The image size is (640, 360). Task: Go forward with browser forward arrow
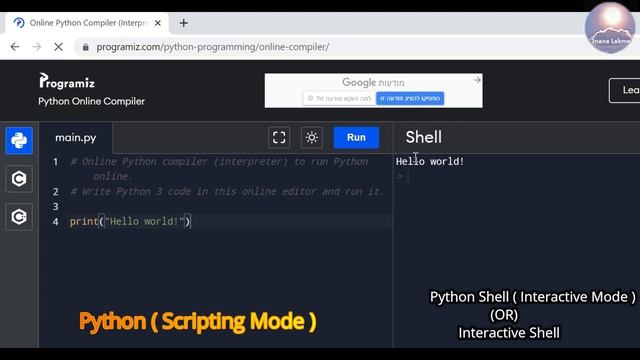pyautogui.click(x=37, y=47)
